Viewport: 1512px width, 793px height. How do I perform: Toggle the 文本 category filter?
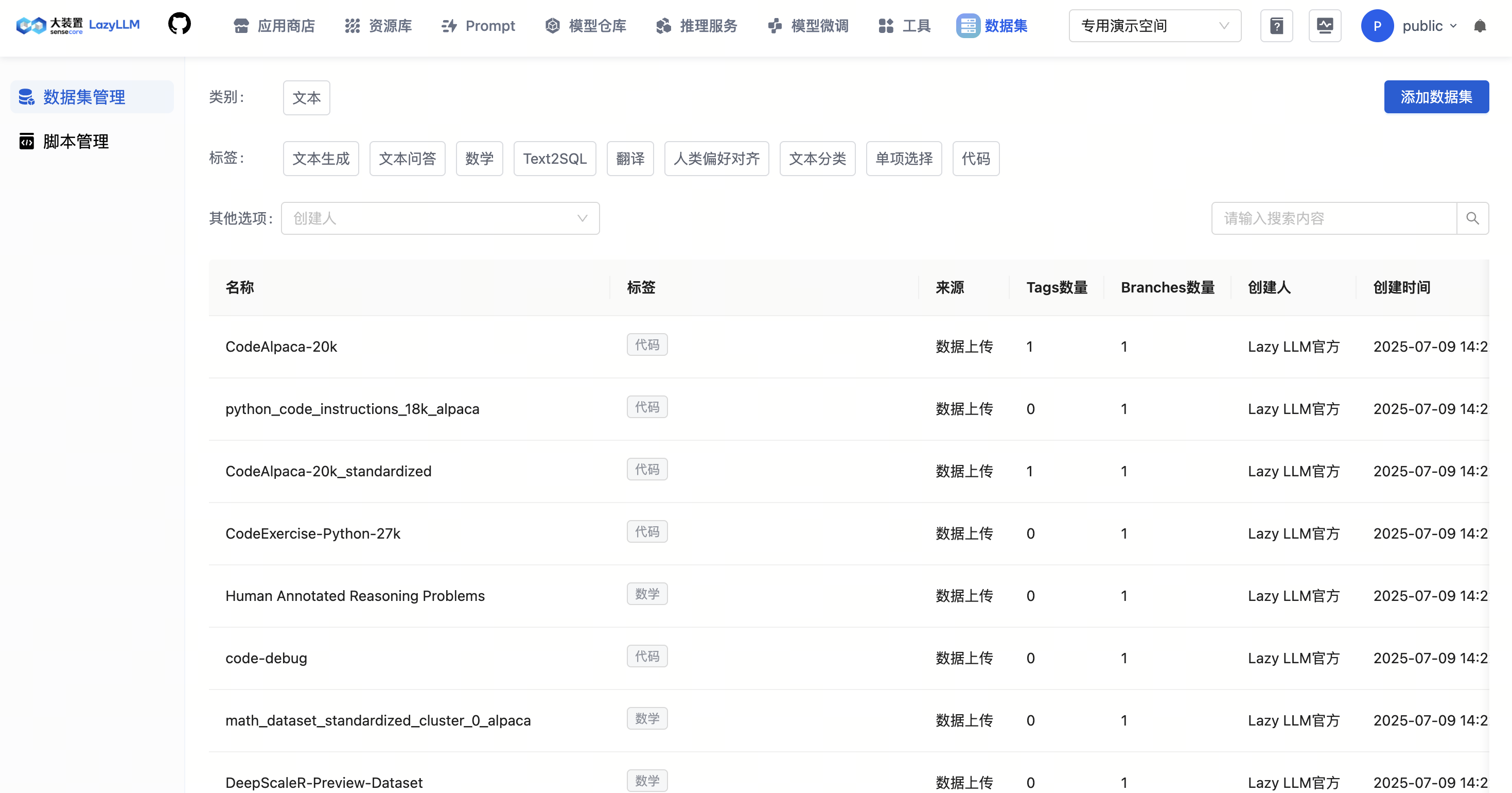[306, 97]
